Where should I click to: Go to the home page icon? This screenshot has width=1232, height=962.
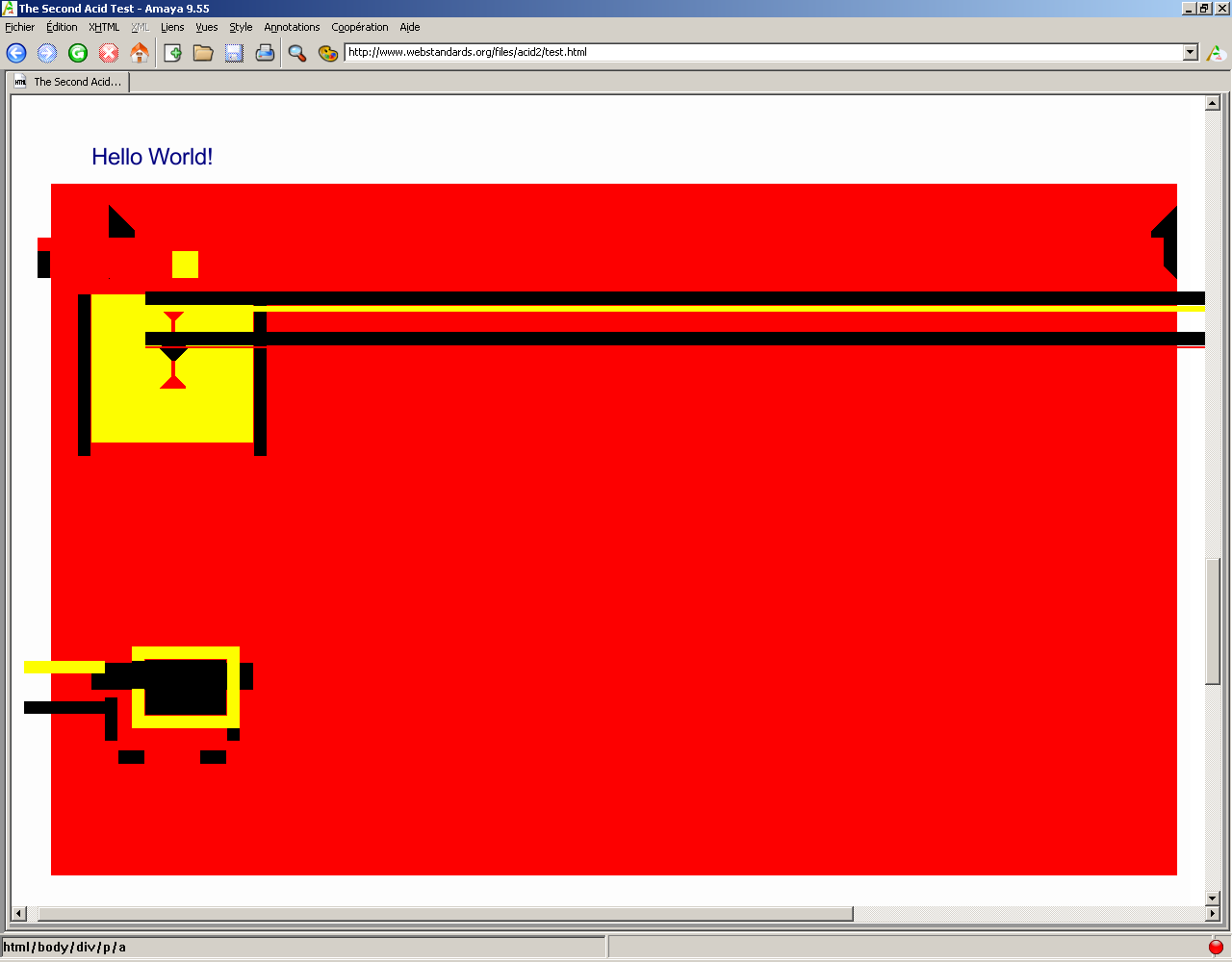(x=140, y=53)
